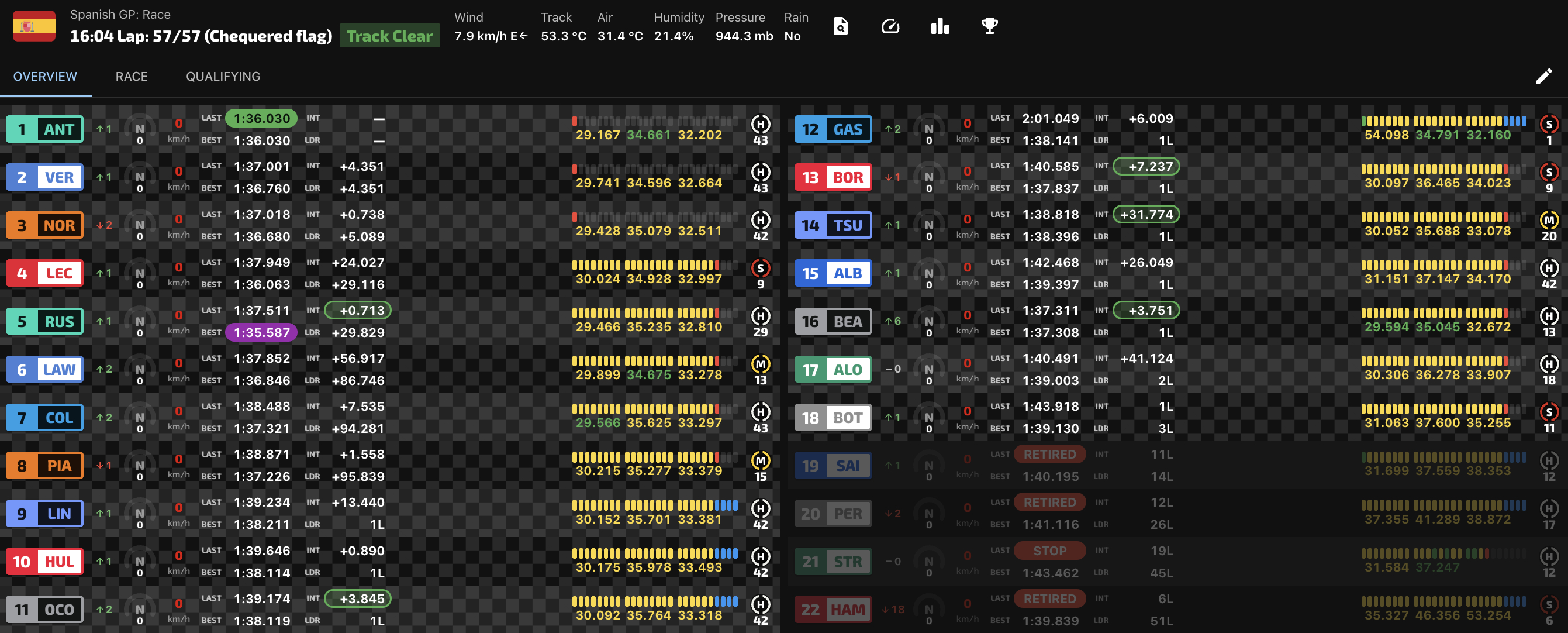Click BOT's soft tyre icon
The width and height of the screenshot is (1568, 633).
[x=1549, y=412]
